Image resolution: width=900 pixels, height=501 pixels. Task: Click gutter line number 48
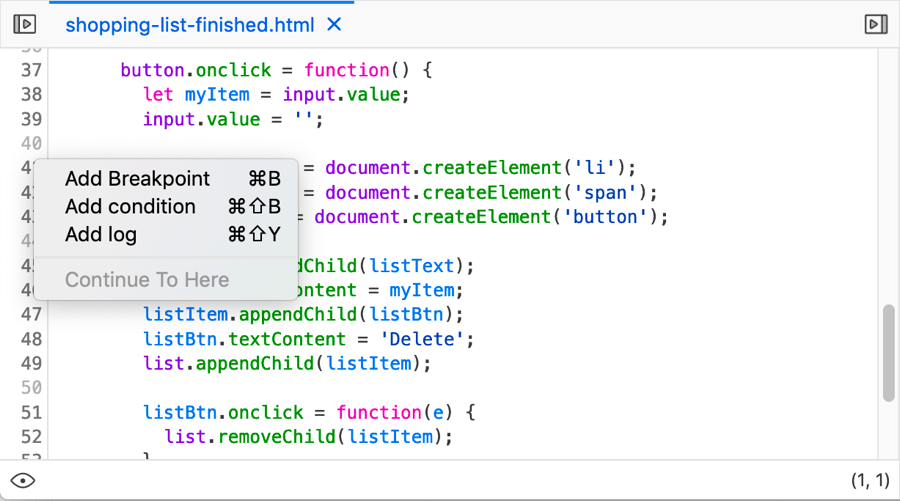[x=31, y=339]
